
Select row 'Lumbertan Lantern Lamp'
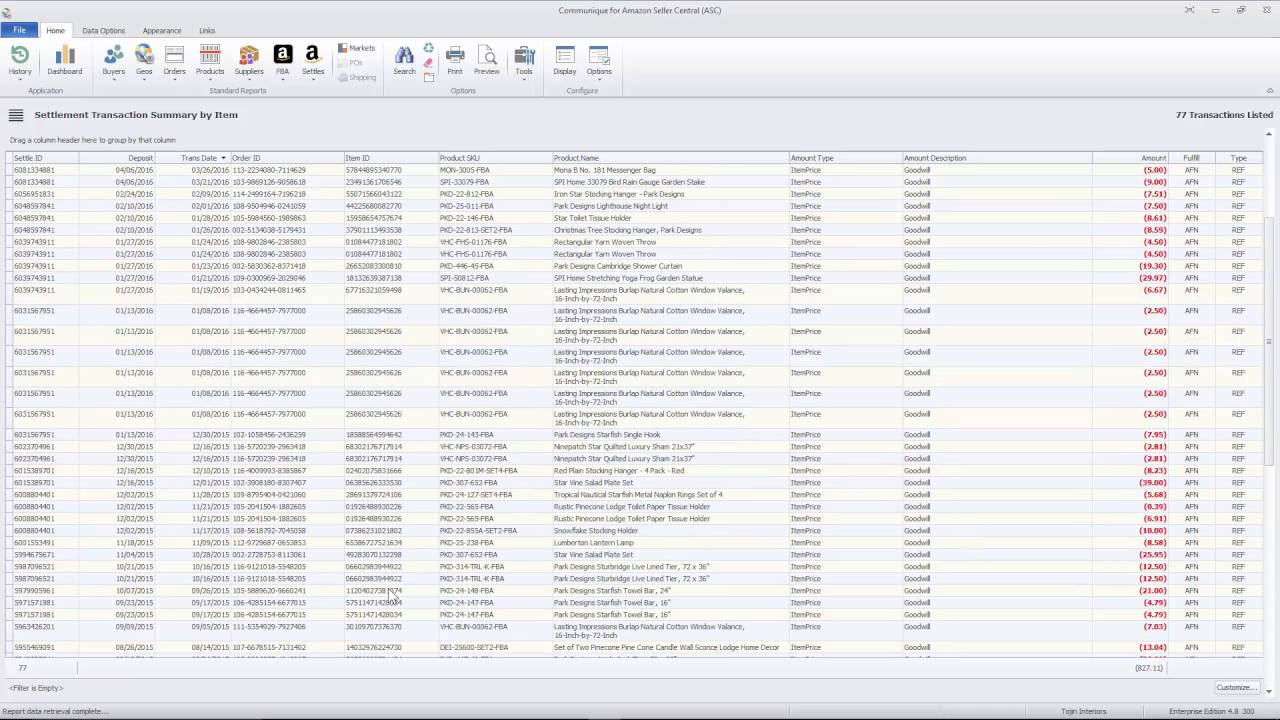636,543
